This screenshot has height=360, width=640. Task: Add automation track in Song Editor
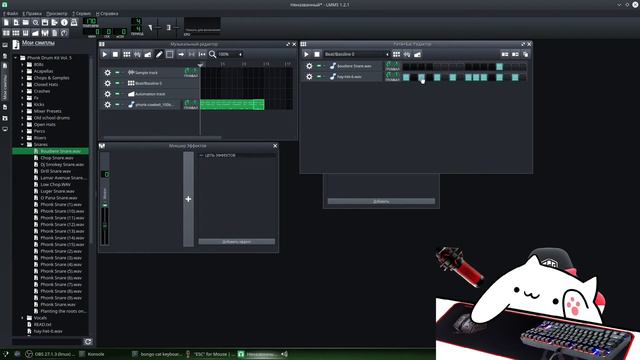(x=148, y=54)
